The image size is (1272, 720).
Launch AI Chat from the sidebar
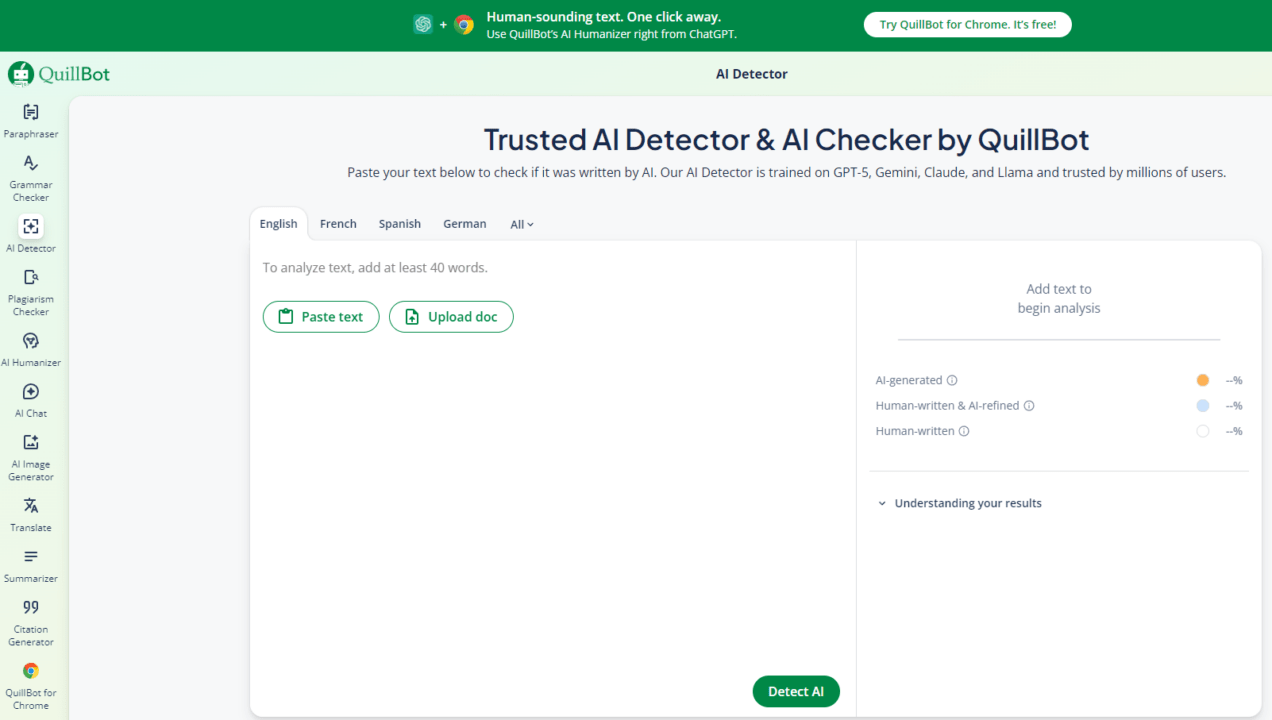point(31,399)
